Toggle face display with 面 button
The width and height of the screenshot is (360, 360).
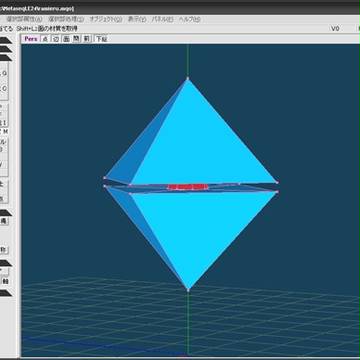66,39
